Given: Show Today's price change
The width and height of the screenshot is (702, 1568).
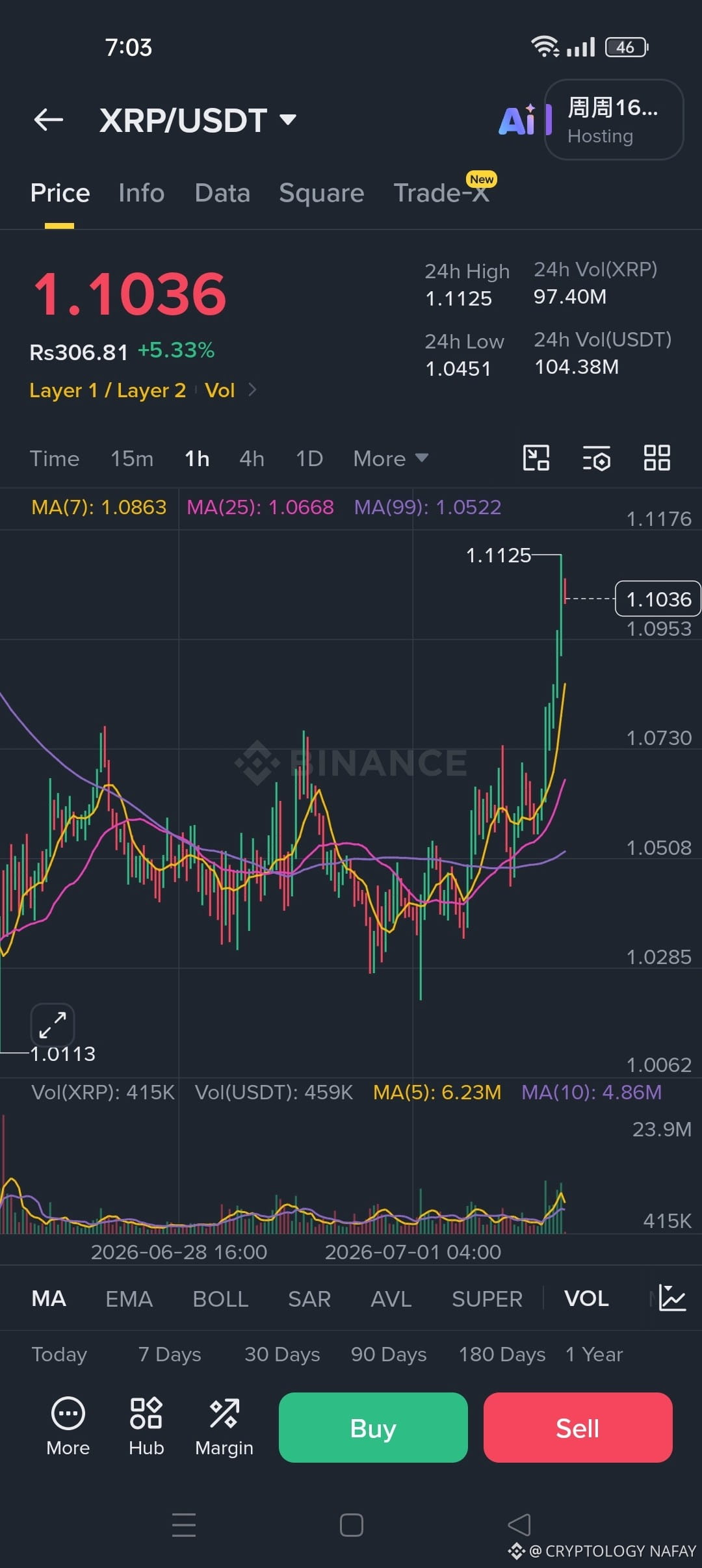Looking at the screenshot, I should [59, 1354].
